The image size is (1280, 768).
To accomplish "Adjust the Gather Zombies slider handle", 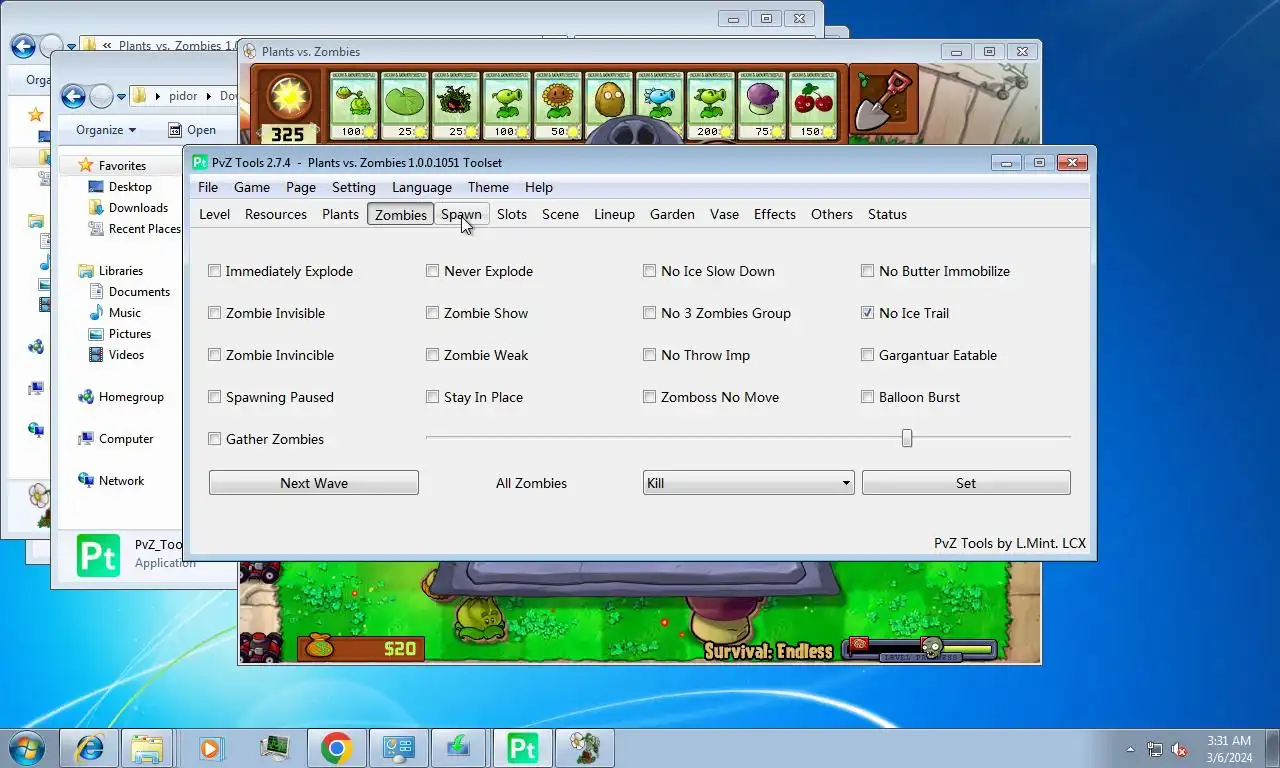I will [907, 438].
